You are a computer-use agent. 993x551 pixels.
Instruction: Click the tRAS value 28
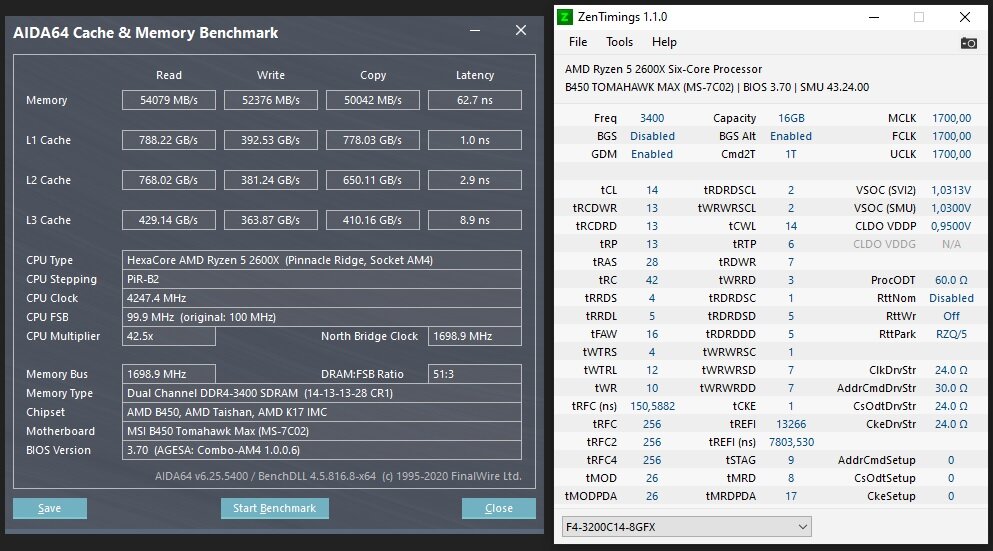pyautogui.click(x=652, y=262)
